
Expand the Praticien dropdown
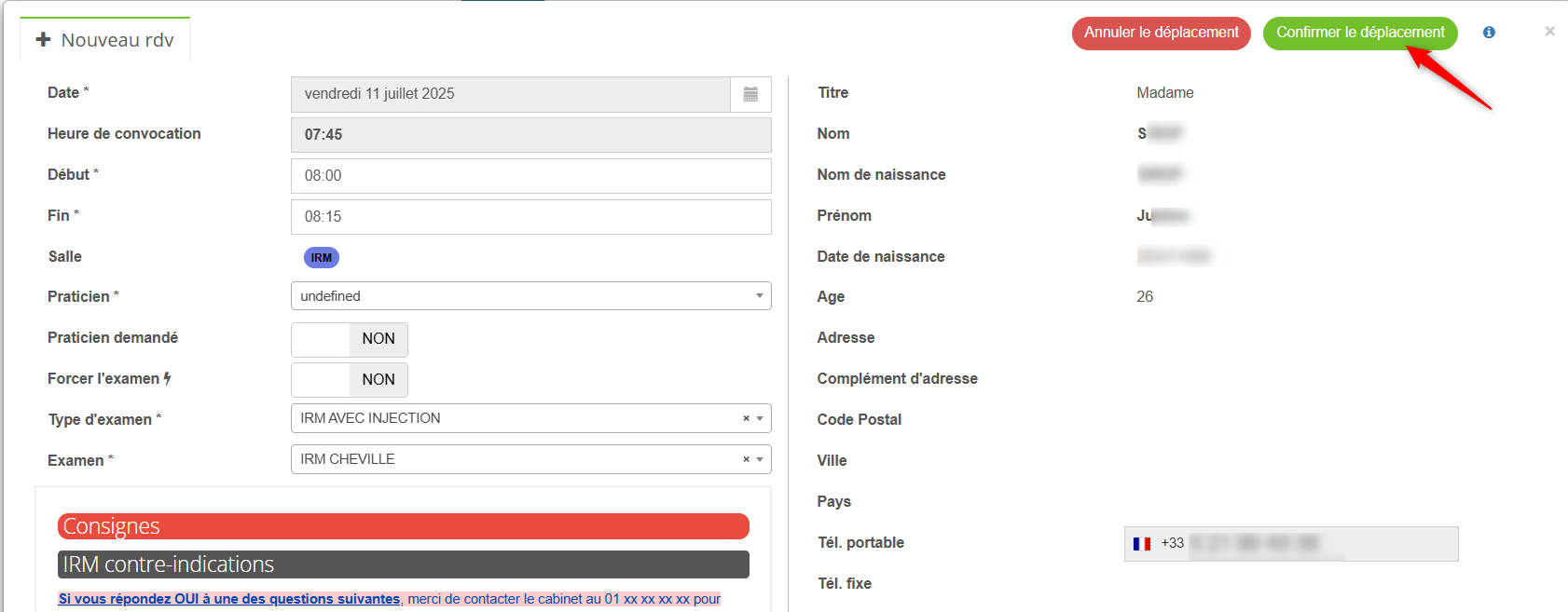pos(530,296)
